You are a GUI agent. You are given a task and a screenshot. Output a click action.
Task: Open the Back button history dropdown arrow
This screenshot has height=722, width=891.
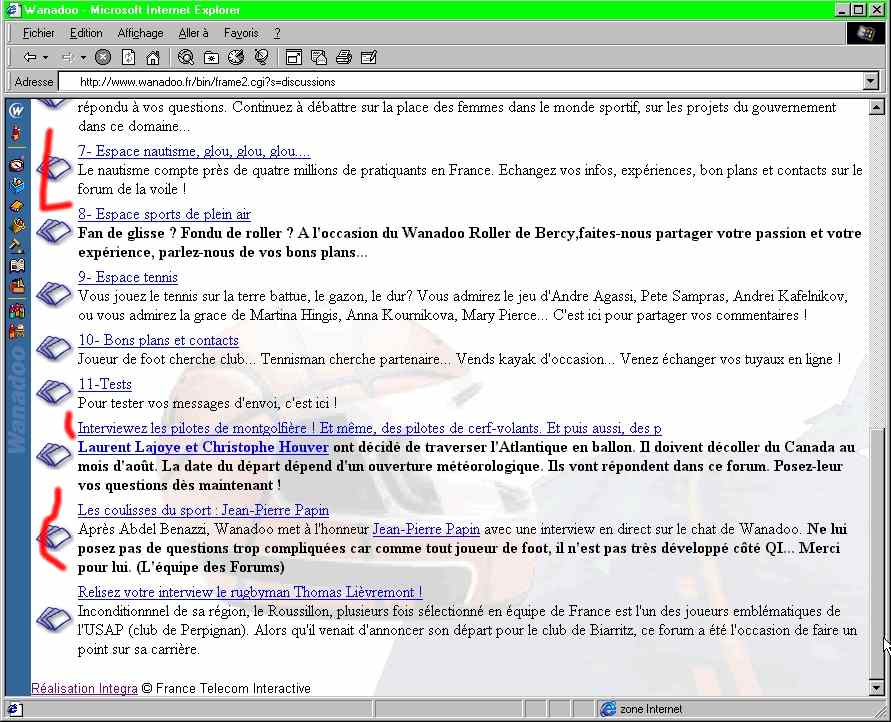pyautogui.click(x=45, y=57)
